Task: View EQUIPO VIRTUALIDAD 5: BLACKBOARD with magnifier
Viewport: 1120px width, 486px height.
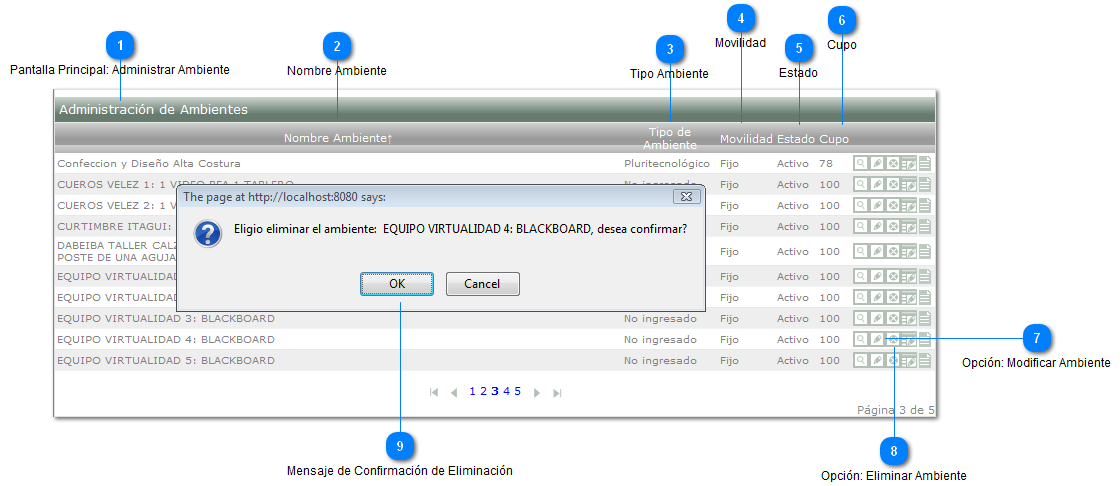Action: click(x=861, y=360)
